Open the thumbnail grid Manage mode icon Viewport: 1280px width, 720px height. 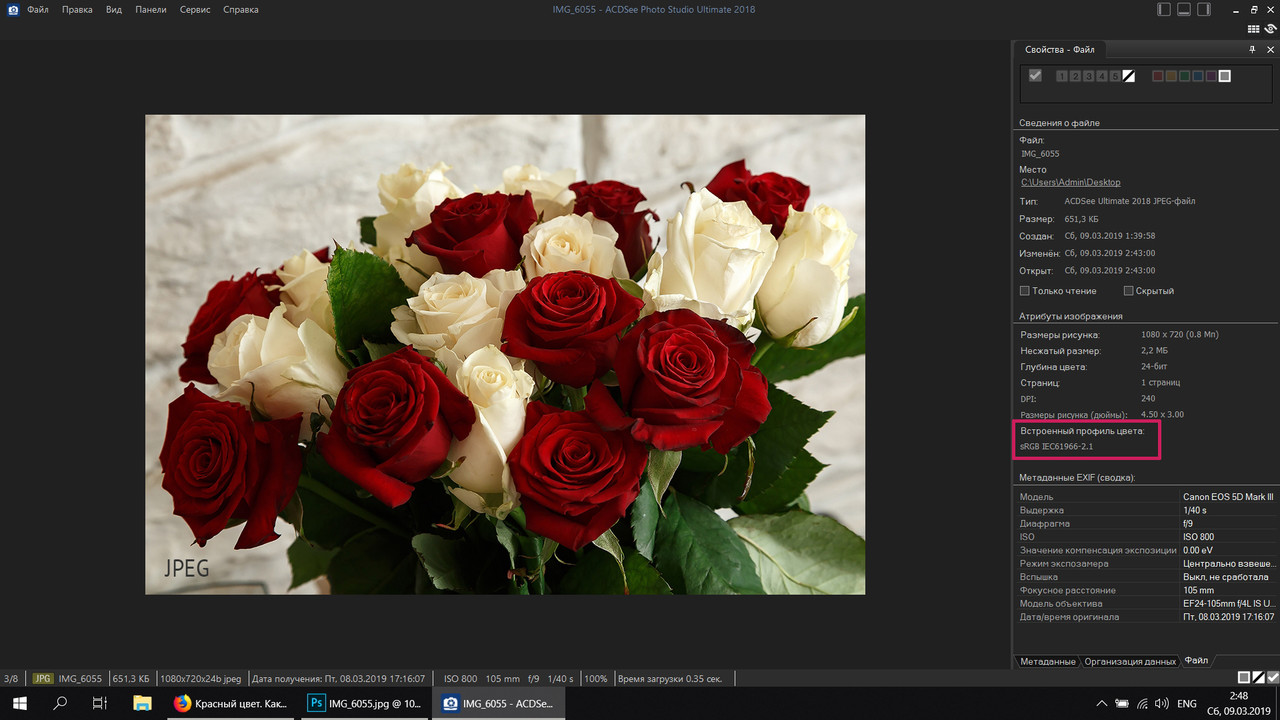pyautogui.click(x=1253, y=29)
